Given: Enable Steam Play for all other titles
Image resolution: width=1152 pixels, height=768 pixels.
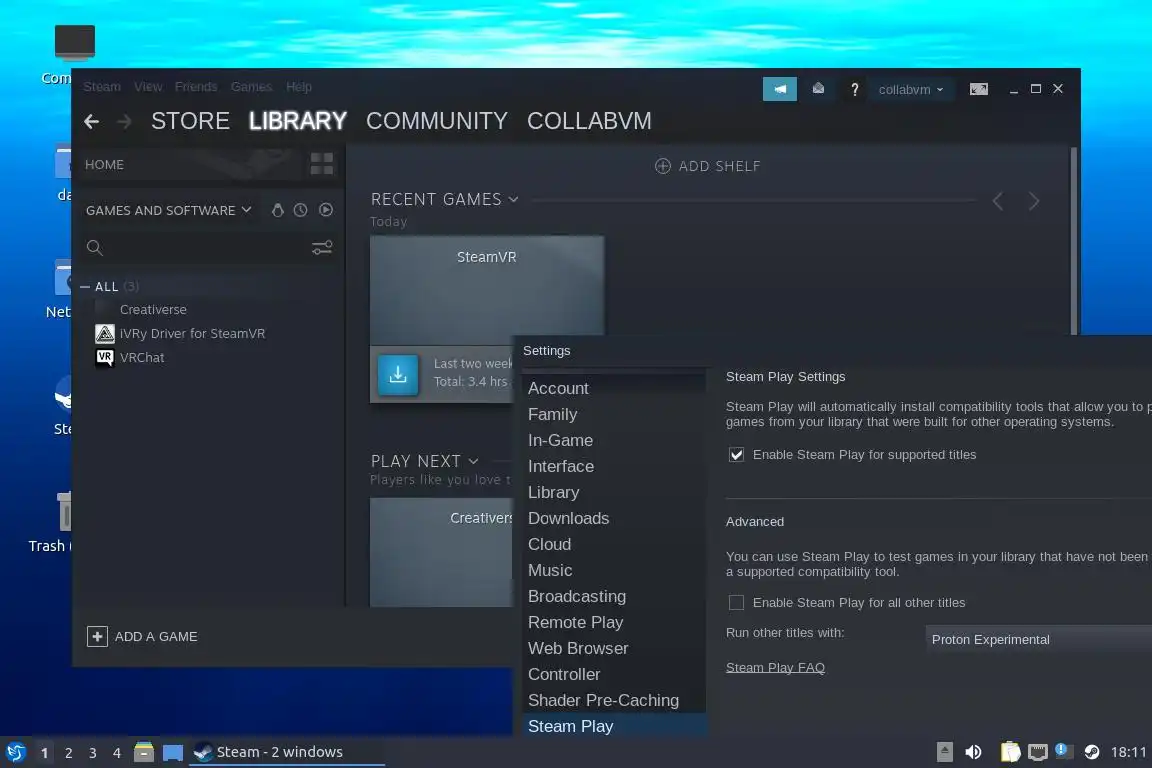Looking at the screenshot, I should pos(736,603).
